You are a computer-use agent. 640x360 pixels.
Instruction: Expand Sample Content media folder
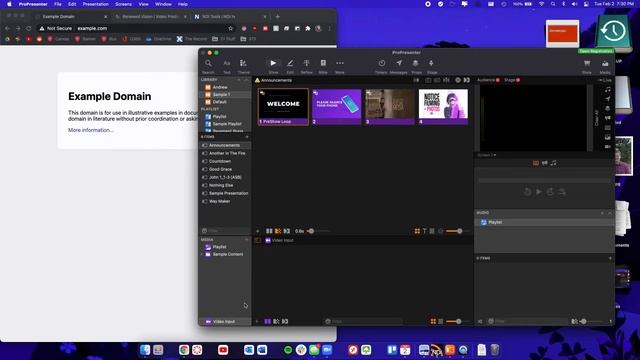tap(202, 254)
